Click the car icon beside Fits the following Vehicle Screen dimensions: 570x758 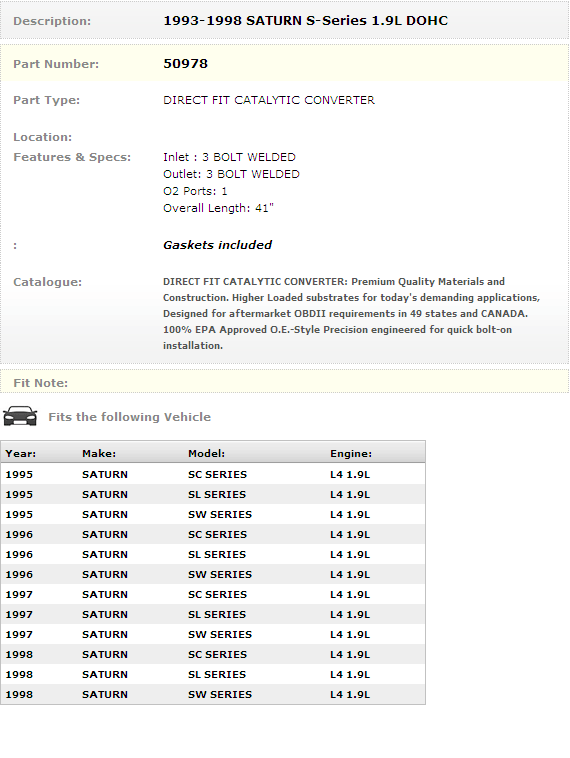coord(20,416)
